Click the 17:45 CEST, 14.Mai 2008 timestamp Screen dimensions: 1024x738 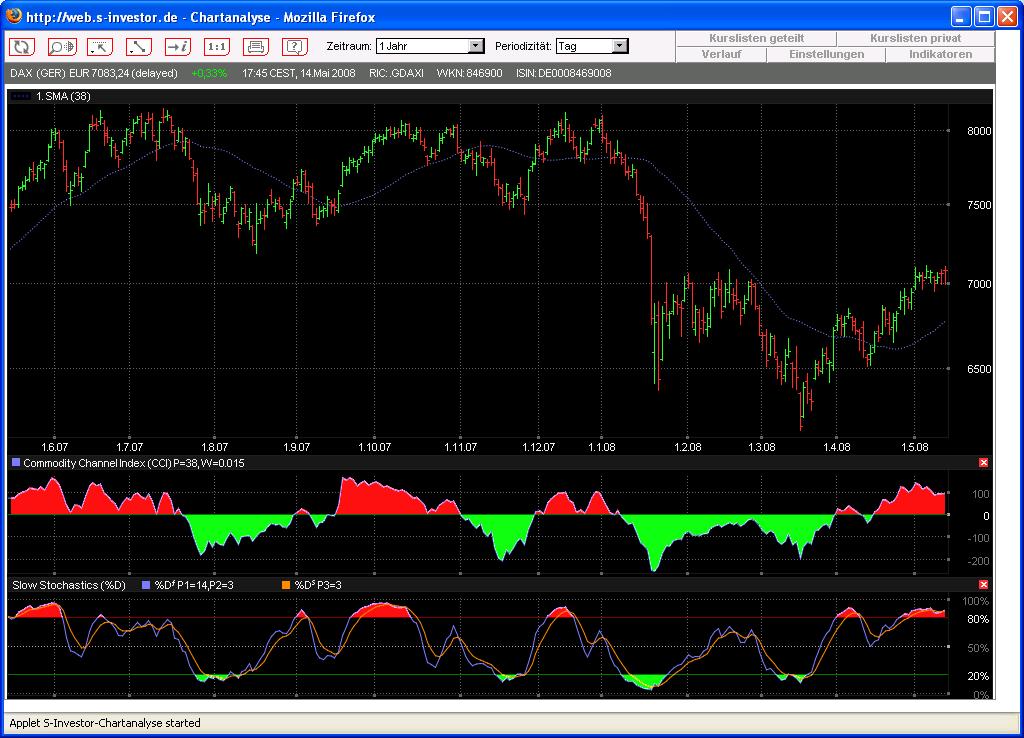pos(298,73)
